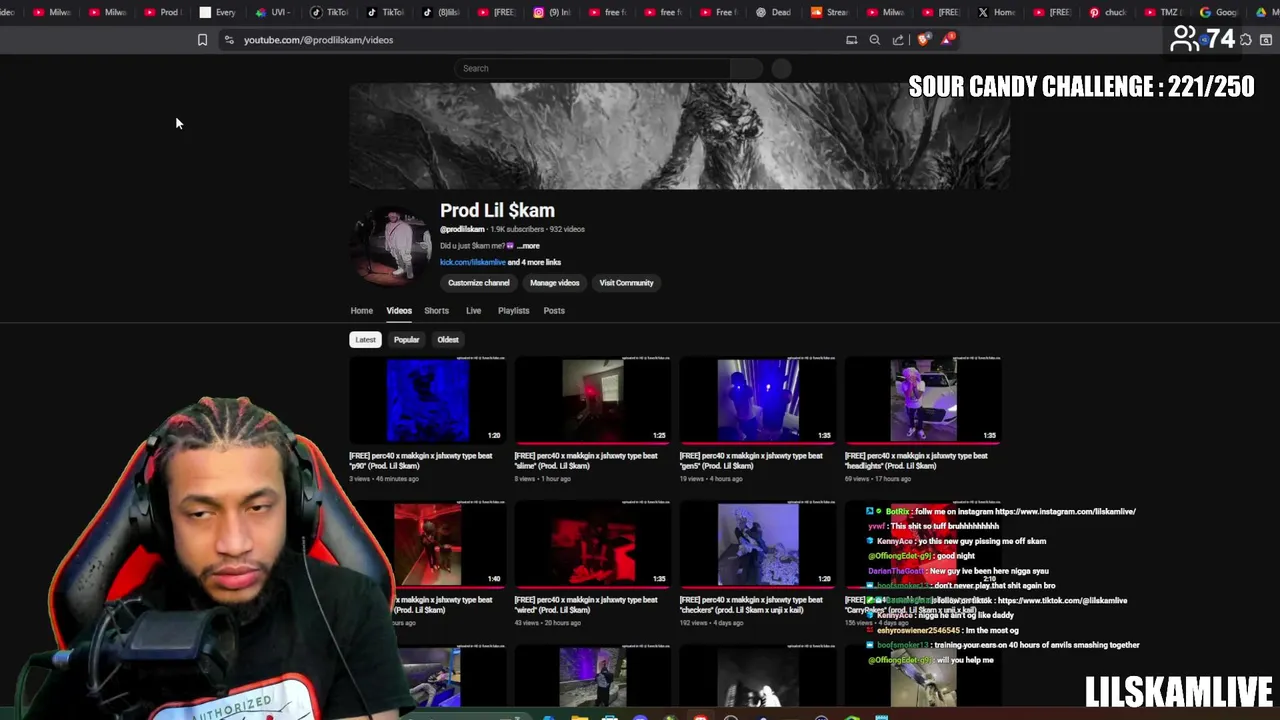The height and width of the screenshot is (720, 1280).
Task: Open the kick.com/lilskamlive link
Action: click(472, 262)
